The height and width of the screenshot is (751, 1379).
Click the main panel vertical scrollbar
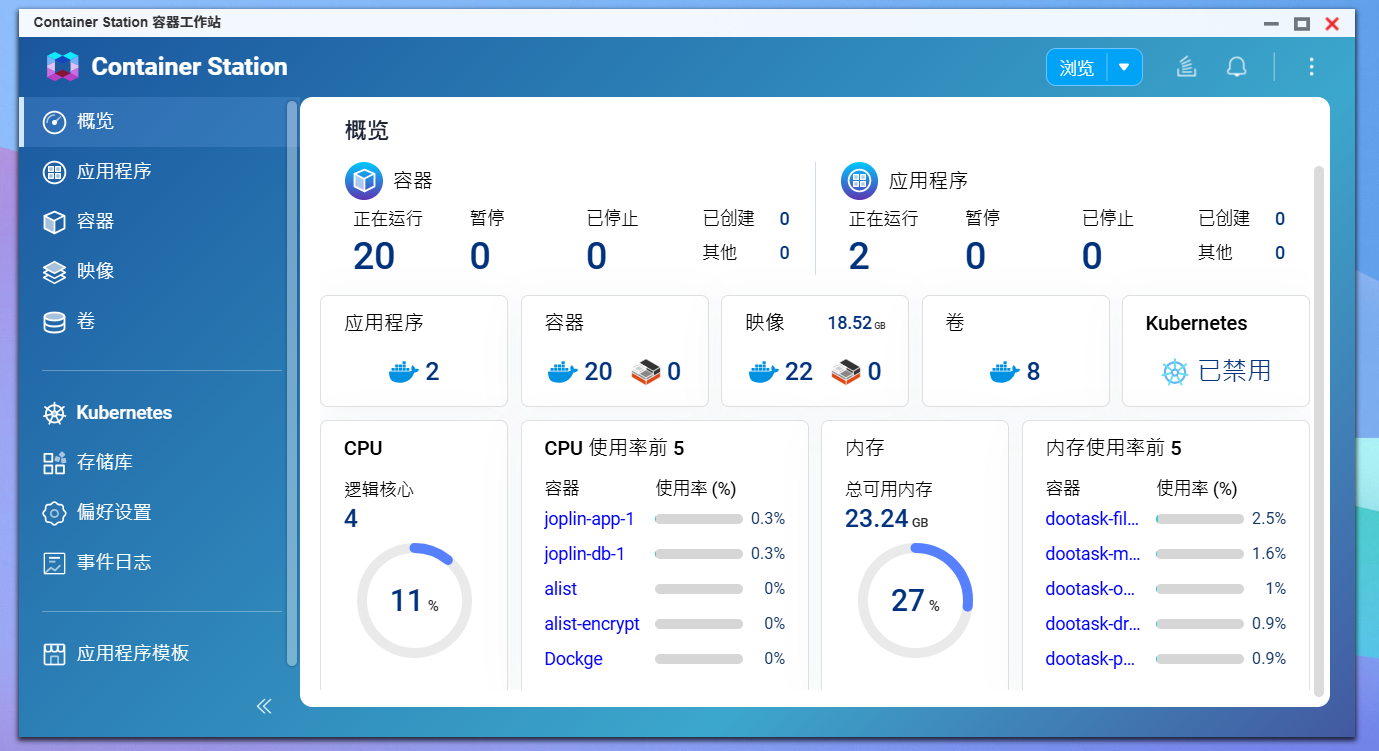(x=1318, y=430)
